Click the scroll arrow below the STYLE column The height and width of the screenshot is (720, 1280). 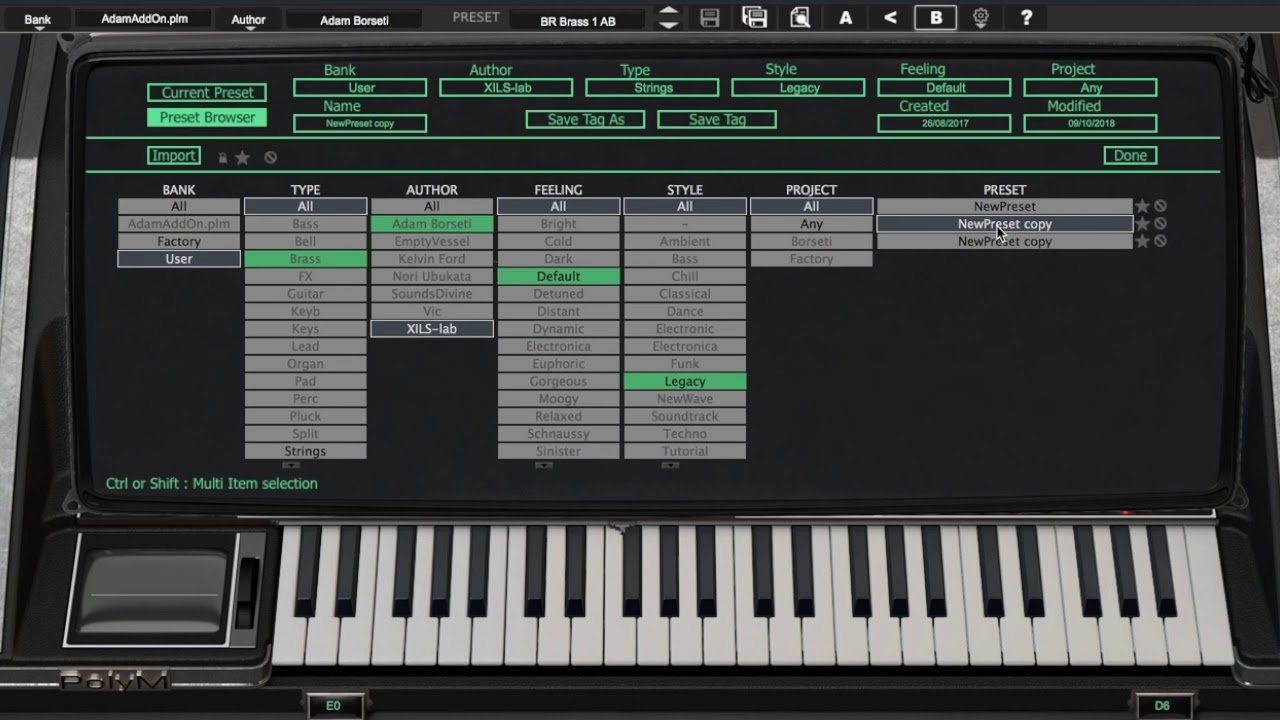click(x=669, y=465)
